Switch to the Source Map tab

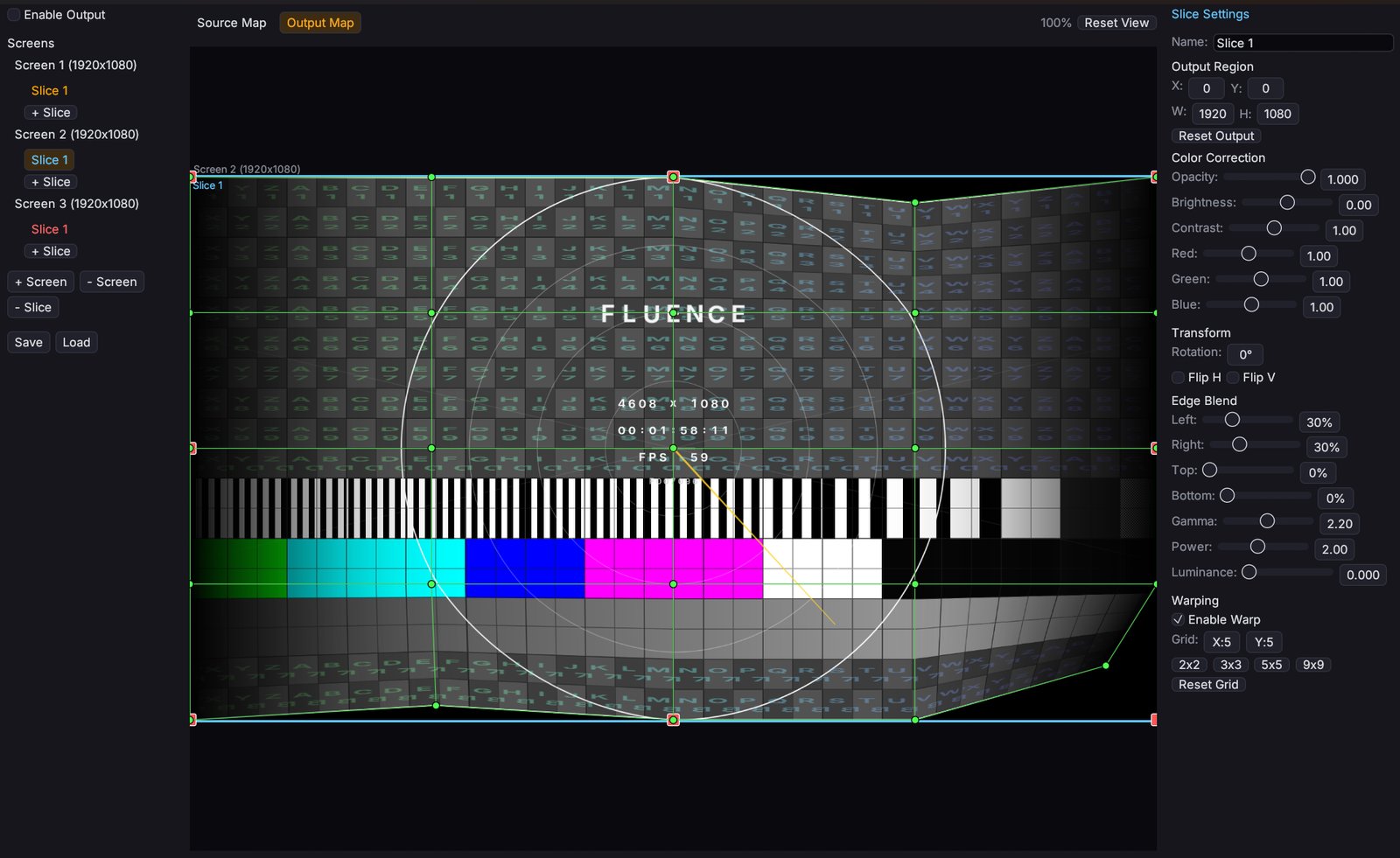[x=231, y=23]
